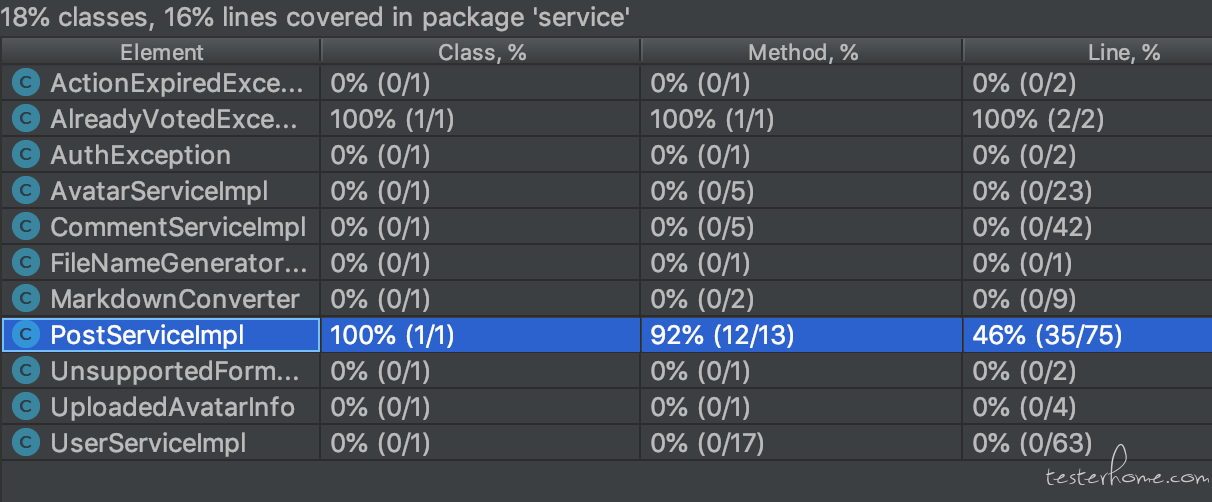Click the 92% (12/13) method coverage cell
The image size is (1212, 502).
(802, 335)
